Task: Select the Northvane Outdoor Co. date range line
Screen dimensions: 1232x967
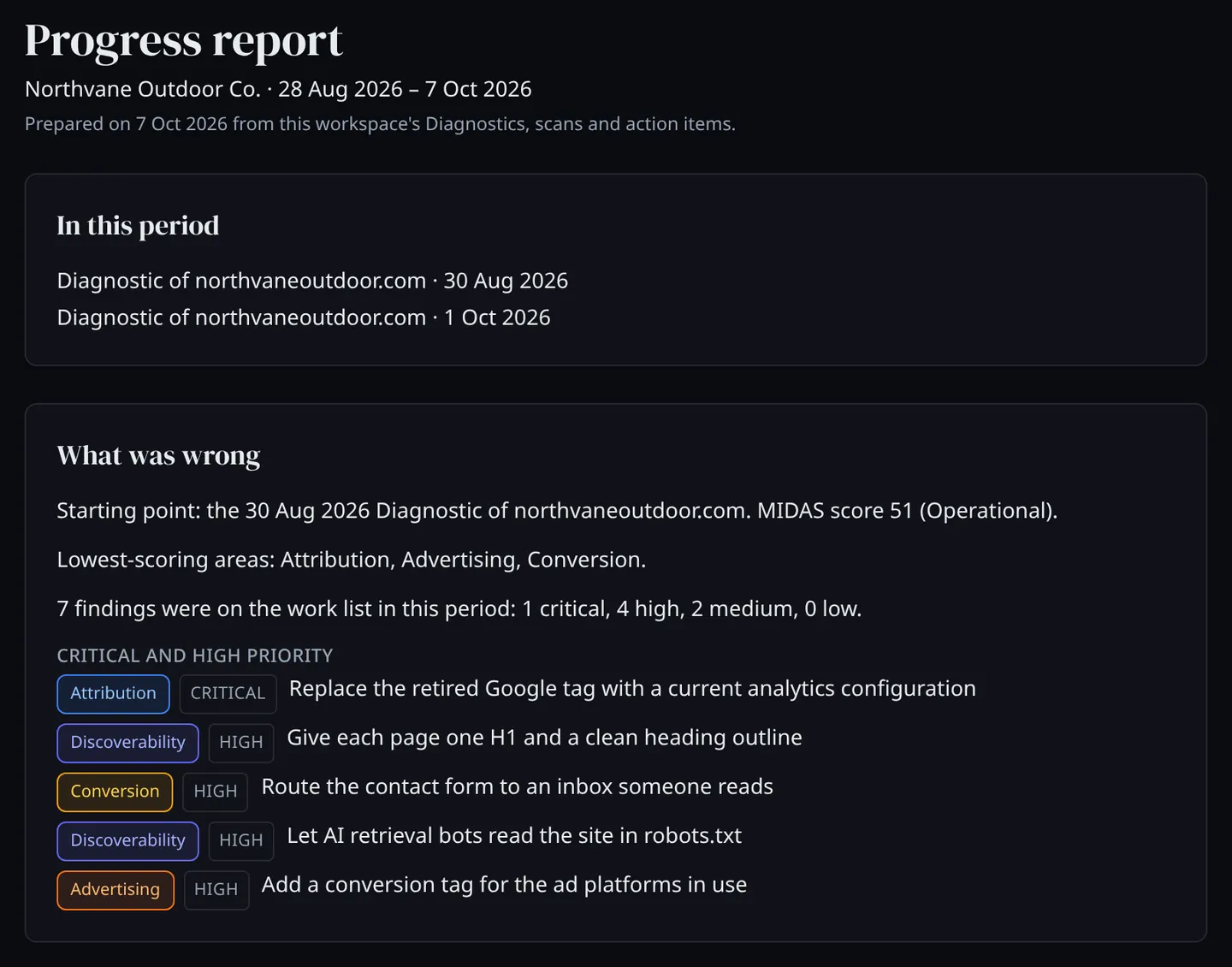Action: click(278, 89)
